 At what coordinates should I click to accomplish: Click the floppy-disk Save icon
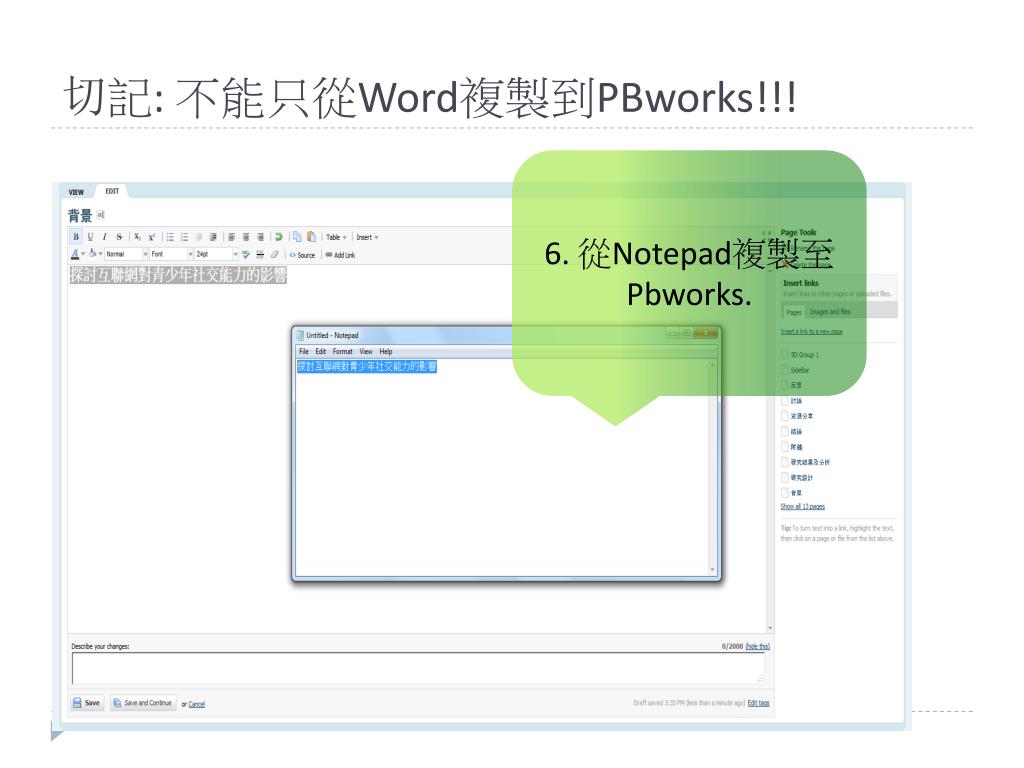coord(77,703)
